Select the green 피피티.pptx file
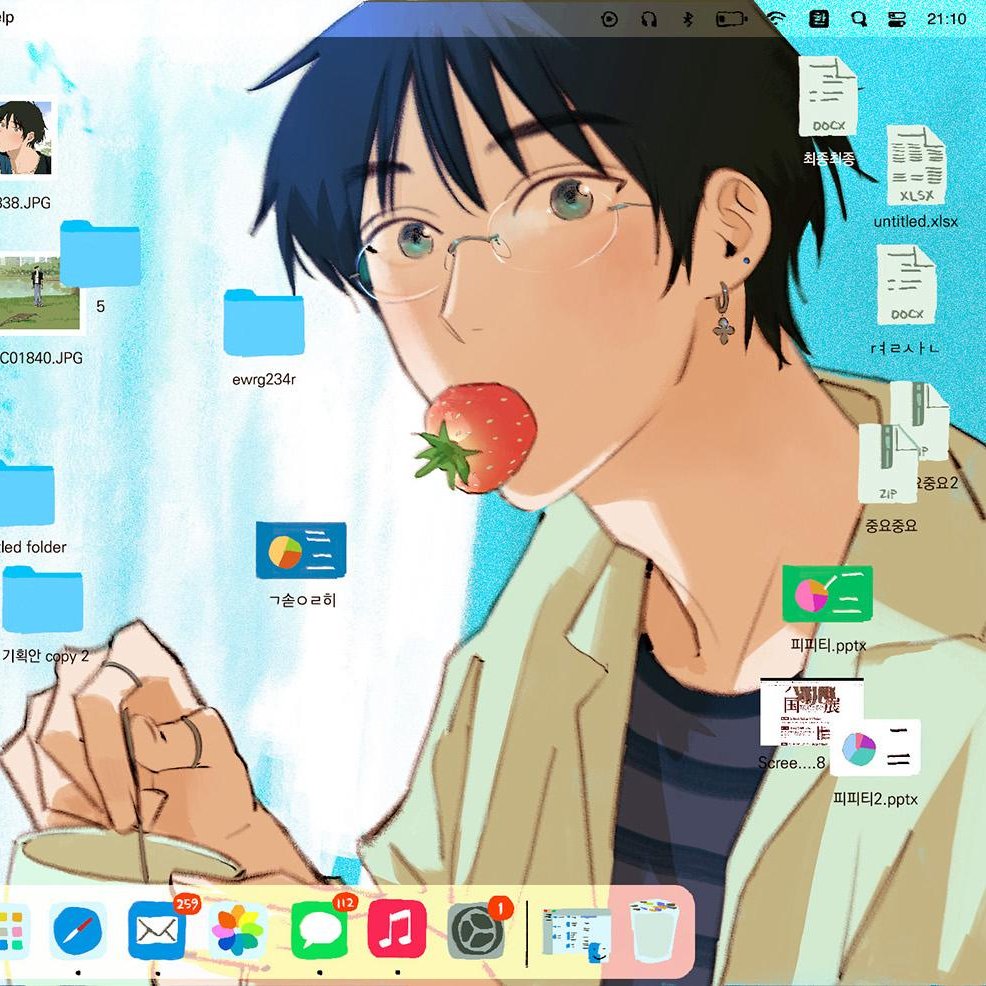Screen dimensions: 986x986 tap(828, 594)
